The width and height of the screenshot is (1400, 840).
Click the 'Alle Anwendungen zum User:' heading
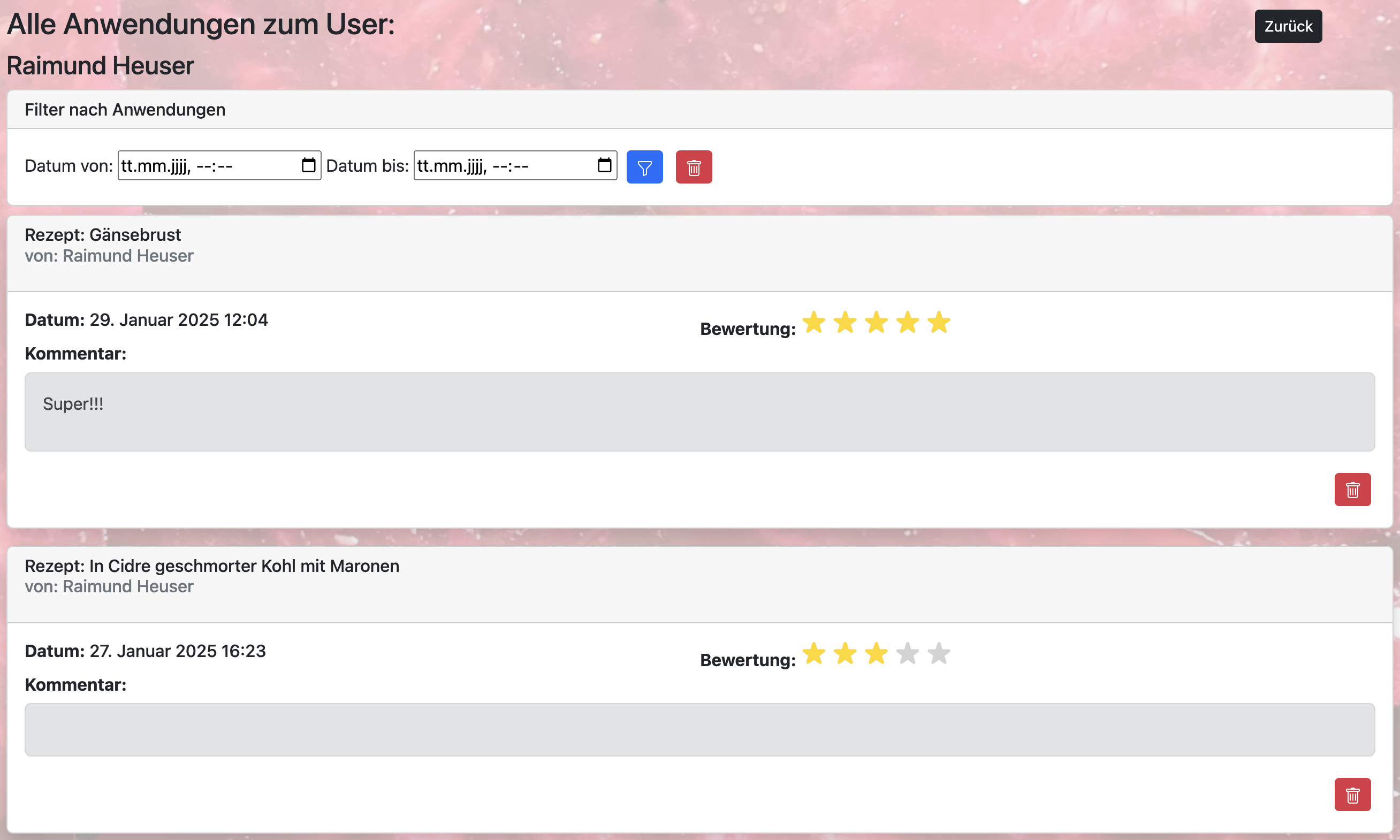coord(200,24)
